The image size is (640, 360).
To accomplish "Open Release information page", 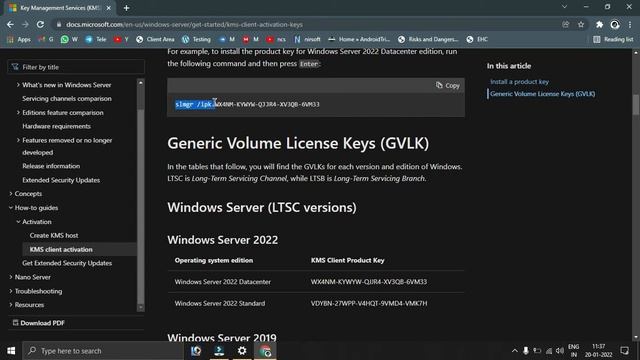I will click(51, 166).
